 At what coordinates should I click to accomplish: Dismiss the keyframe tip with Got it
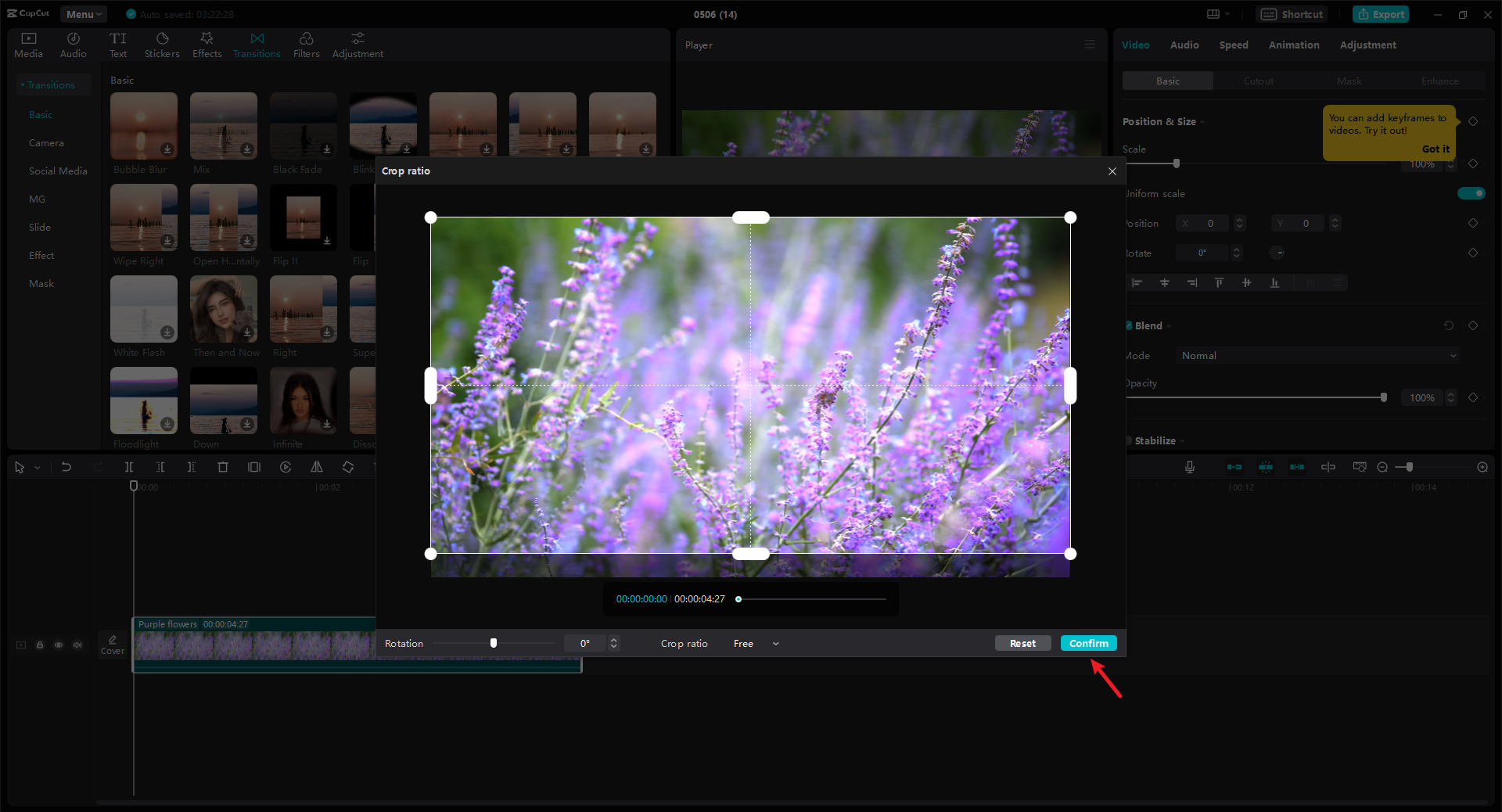1437,149
